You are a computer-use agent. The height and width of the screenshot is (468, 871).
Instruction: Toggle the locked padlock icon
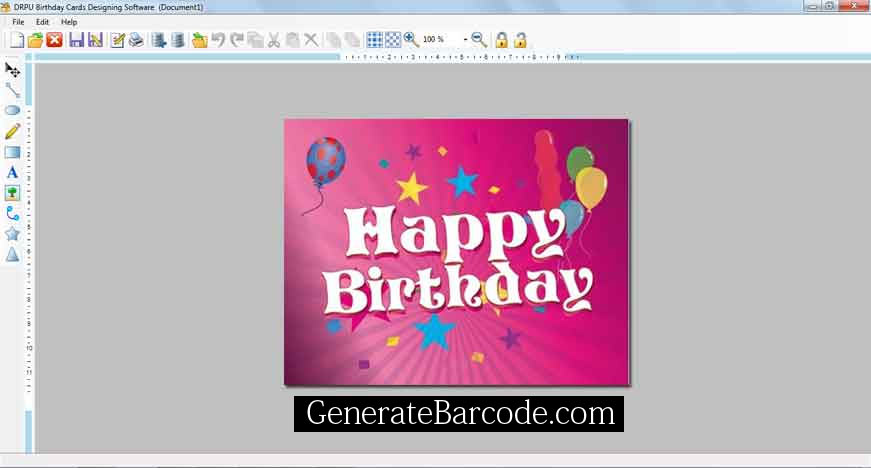(502, 40)
